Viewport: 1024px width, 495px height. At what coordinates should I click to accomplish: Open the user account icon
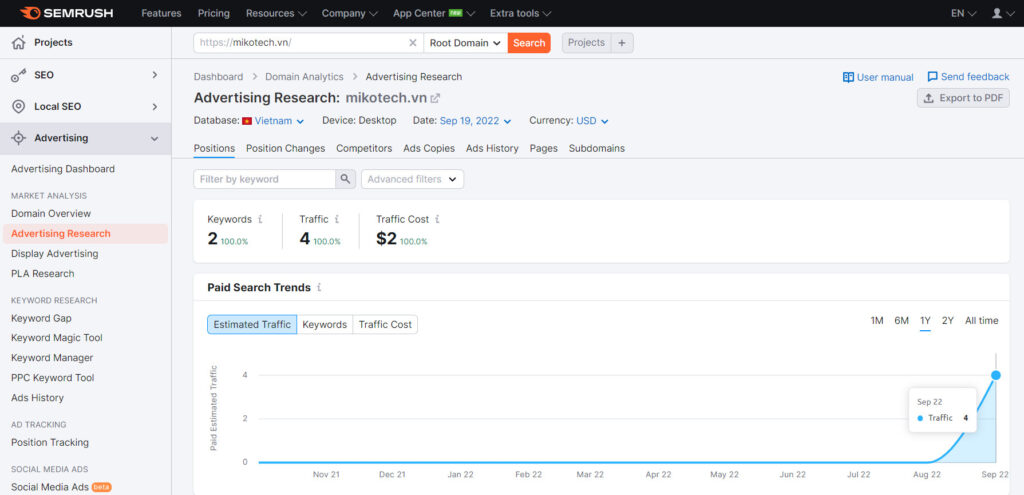click(x=997, y=13)
